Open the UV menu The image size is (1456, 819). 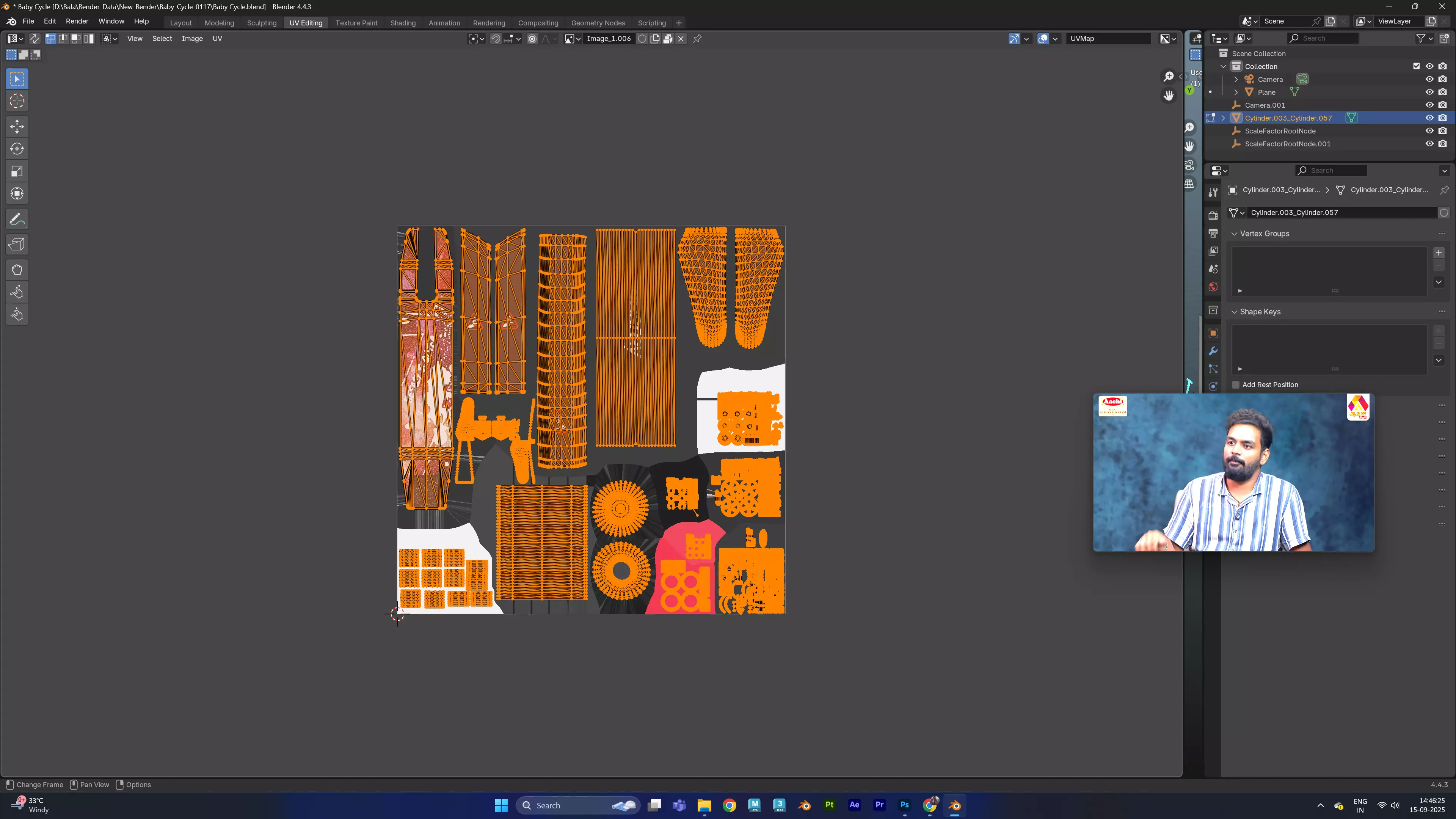click(x=217, y=38)
